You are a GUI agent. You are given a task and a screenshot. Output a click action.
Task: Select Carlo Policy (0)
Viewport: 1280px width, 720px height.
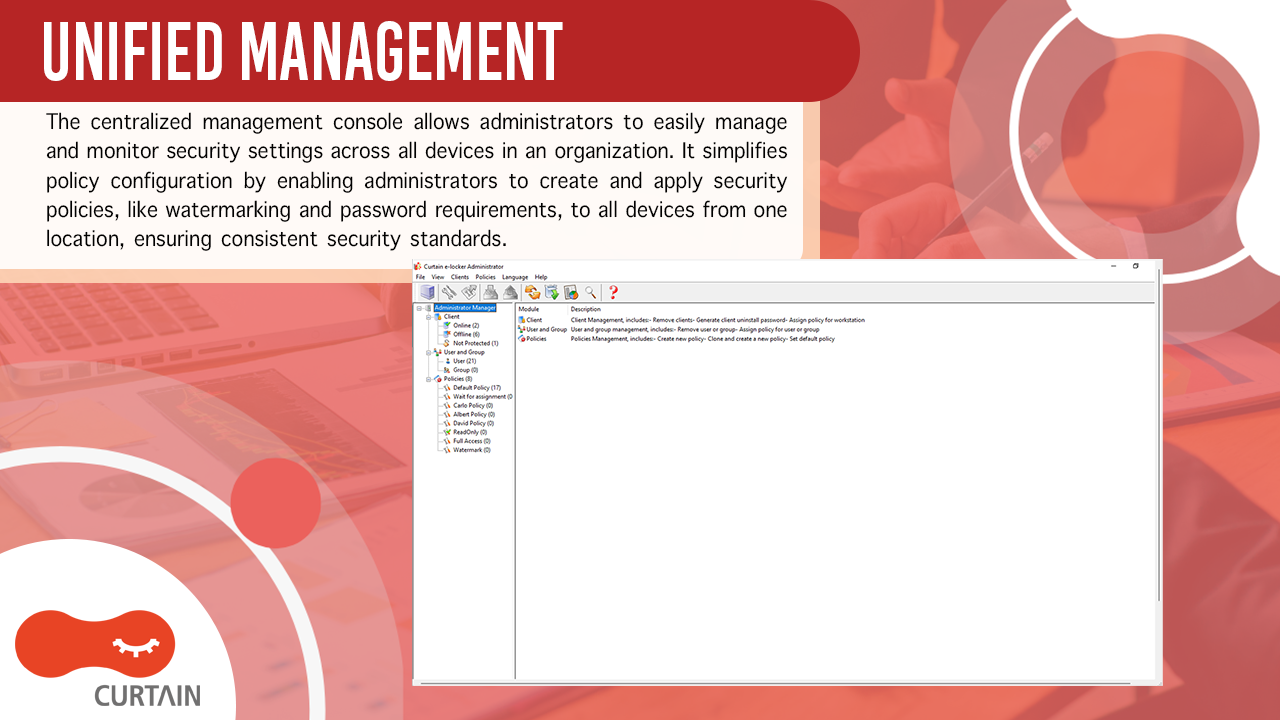tap(473, 406)
